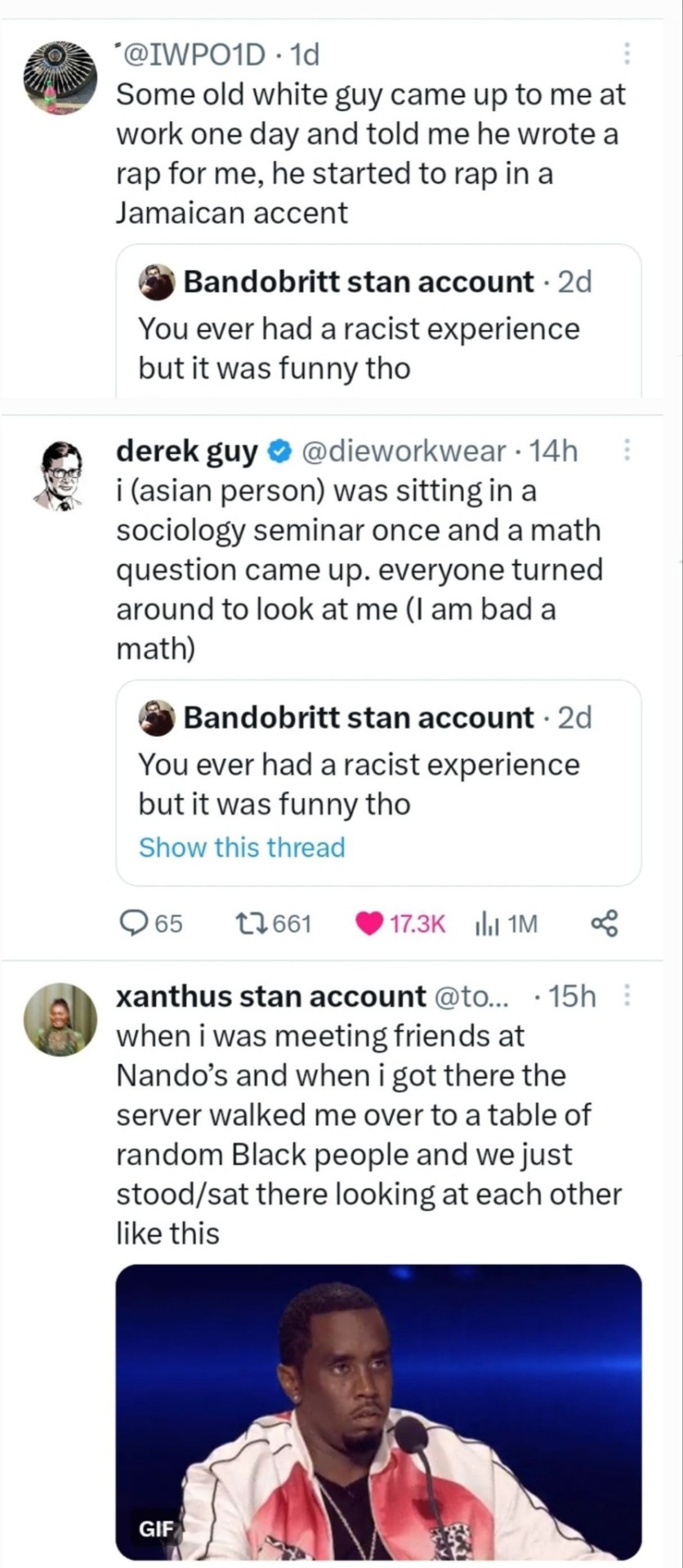Image resolution: width=683 pixels, height=1568 pixels.
Task: Click the reply comment icon showing 65
Action: (132, 923)
